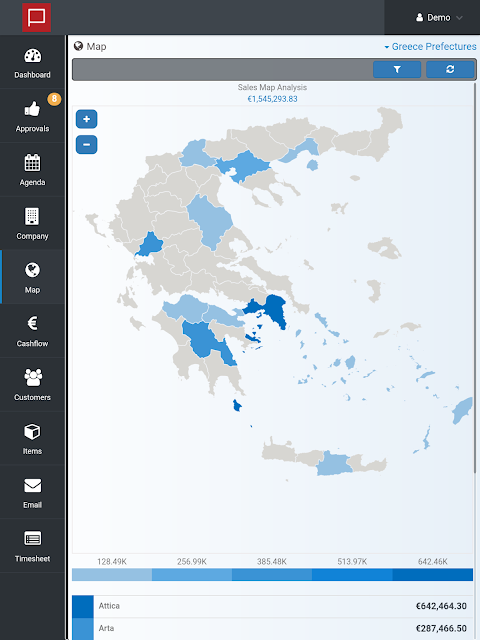The height and width of the screenshot is (640, 480).
Task: Open the Customers group icon
Action: pyautogui.click(x=33, y=378)
